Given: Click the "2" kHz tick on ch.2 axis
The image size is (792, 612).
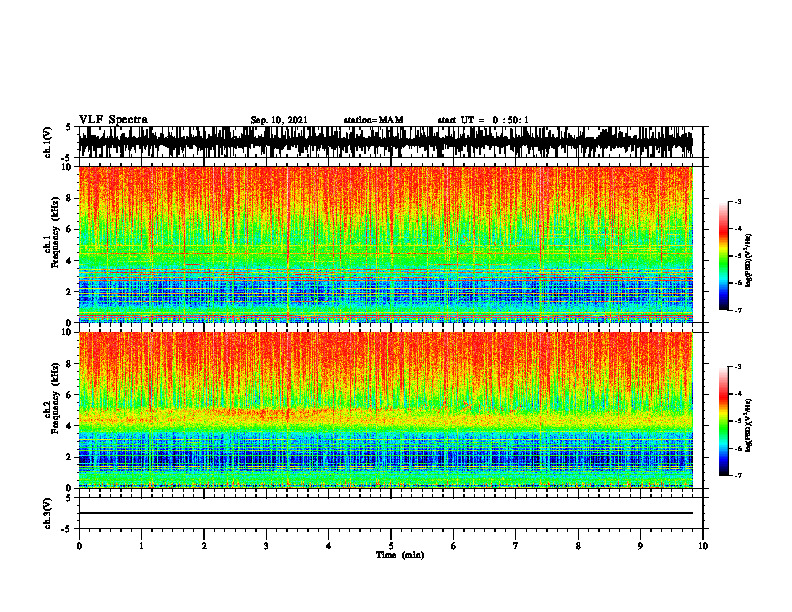Looking at the screenshot, I should [70, 457].
